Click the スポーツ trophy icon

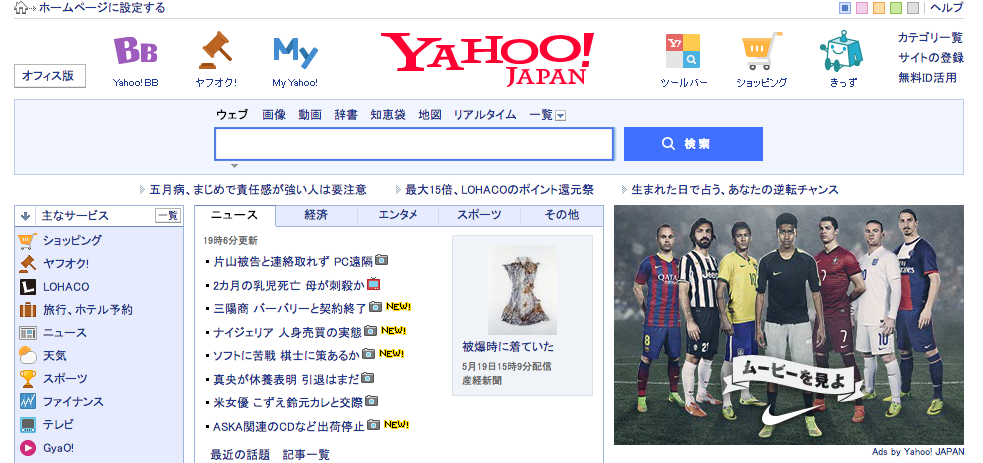28,378
